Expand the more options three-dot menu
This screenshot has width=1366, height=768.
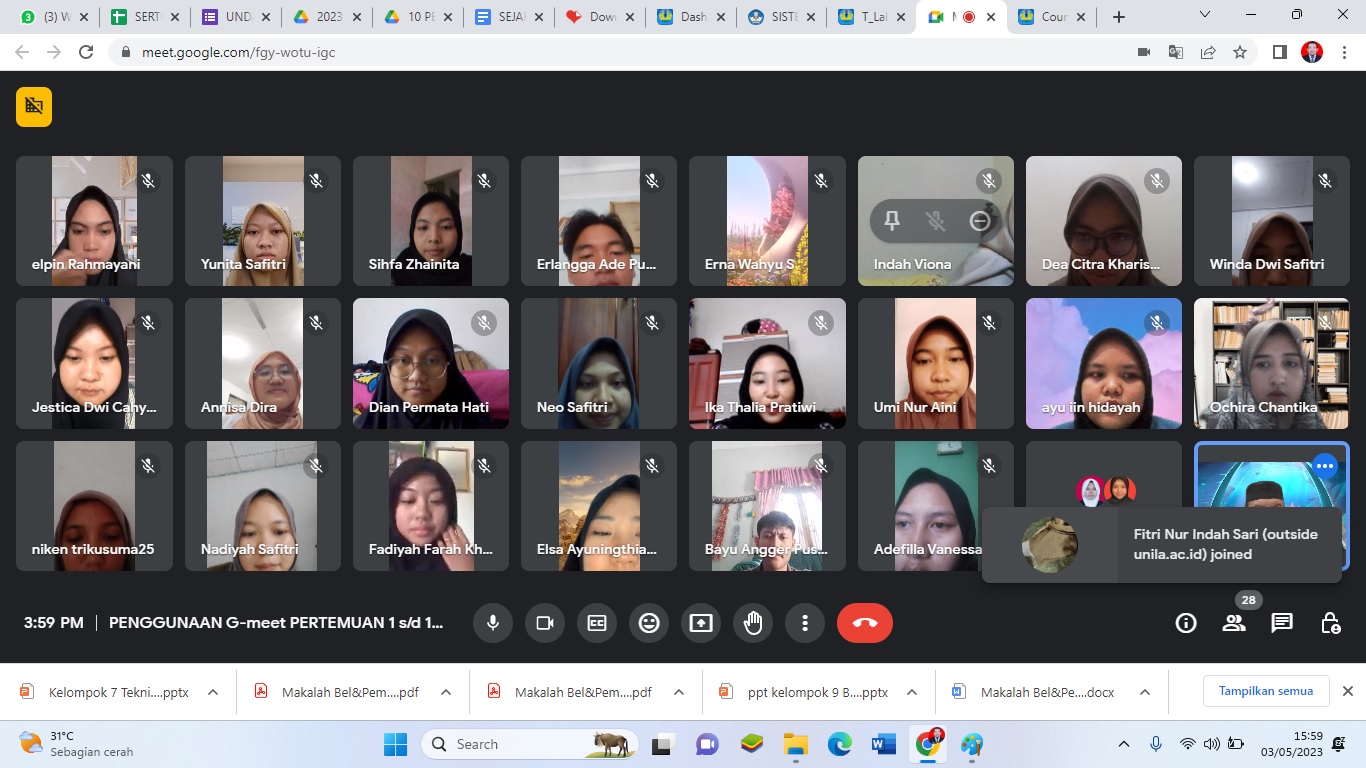pyautogui.click(x=805, y=623)
